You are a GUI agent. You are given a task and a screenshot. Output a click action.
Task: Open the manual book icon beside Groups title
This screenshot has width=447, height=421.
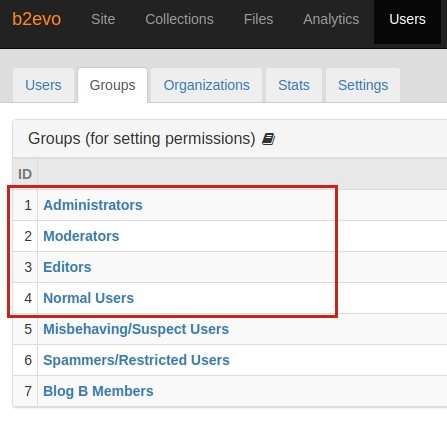[x=268, y=139]
